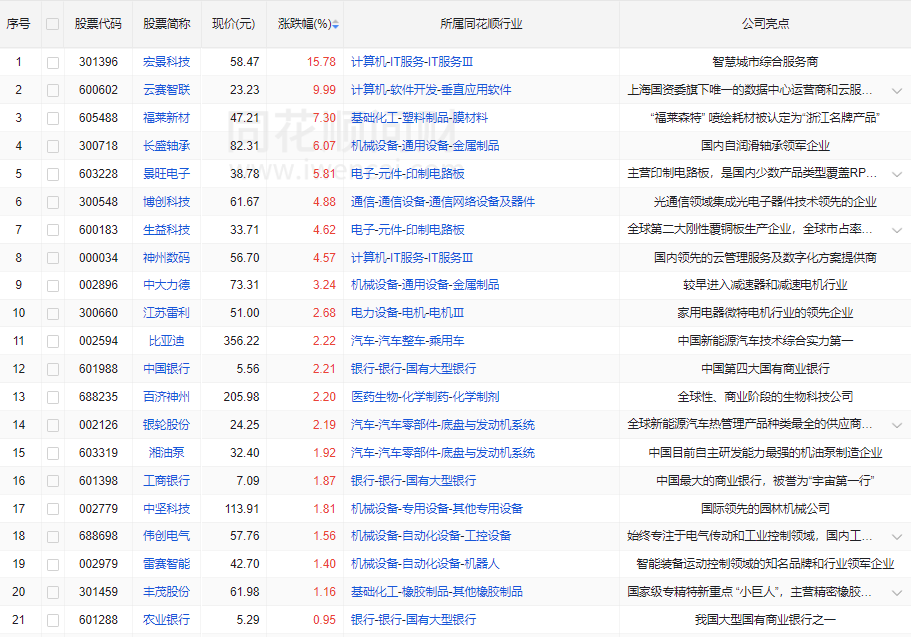The image size is (919, 637).
Task: Open industry link 汽车-汽车整车-乘用车
Action: [x=407, y=340]
